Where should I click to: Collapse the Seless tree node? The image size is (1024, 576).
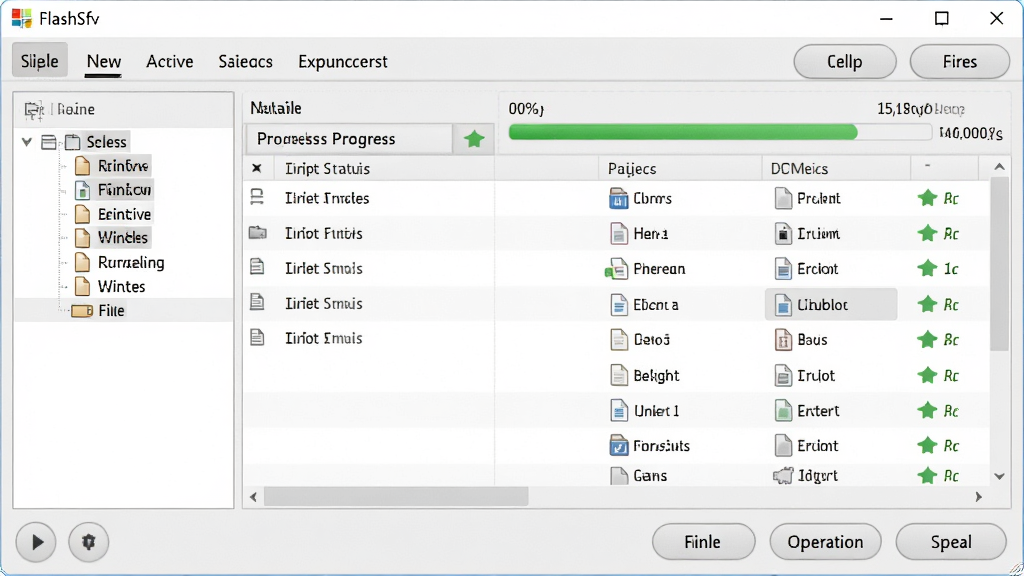27,142
